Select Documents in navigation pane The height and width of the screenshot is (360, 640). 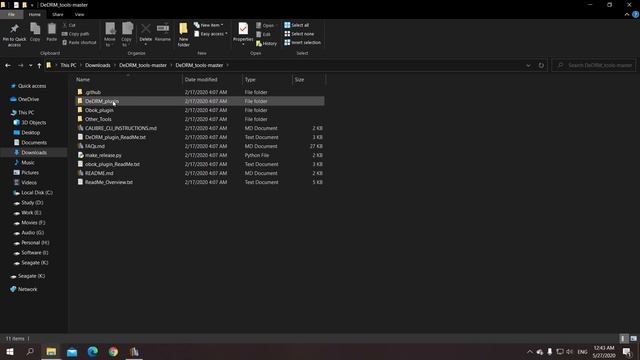point(34,142)
